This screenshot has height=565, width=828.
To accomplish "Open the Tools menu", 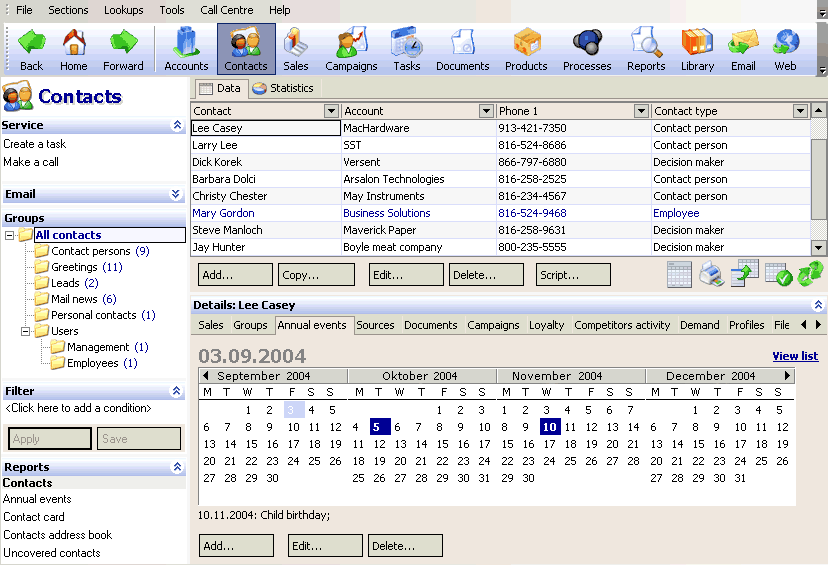I will [x=172, y=10].
